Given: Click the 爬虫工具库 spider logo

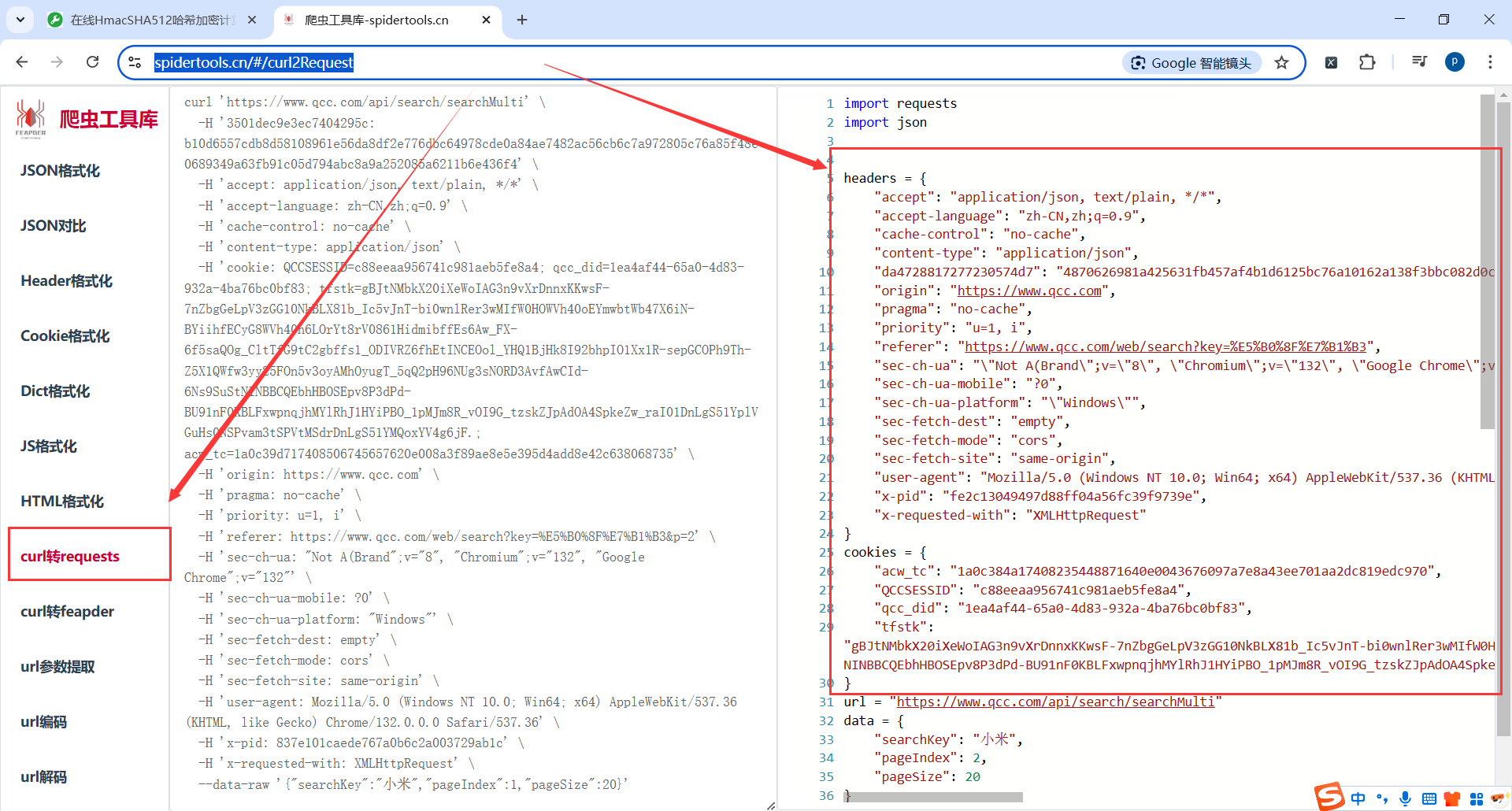Looking at the screenshot, I should pos(31,118).
